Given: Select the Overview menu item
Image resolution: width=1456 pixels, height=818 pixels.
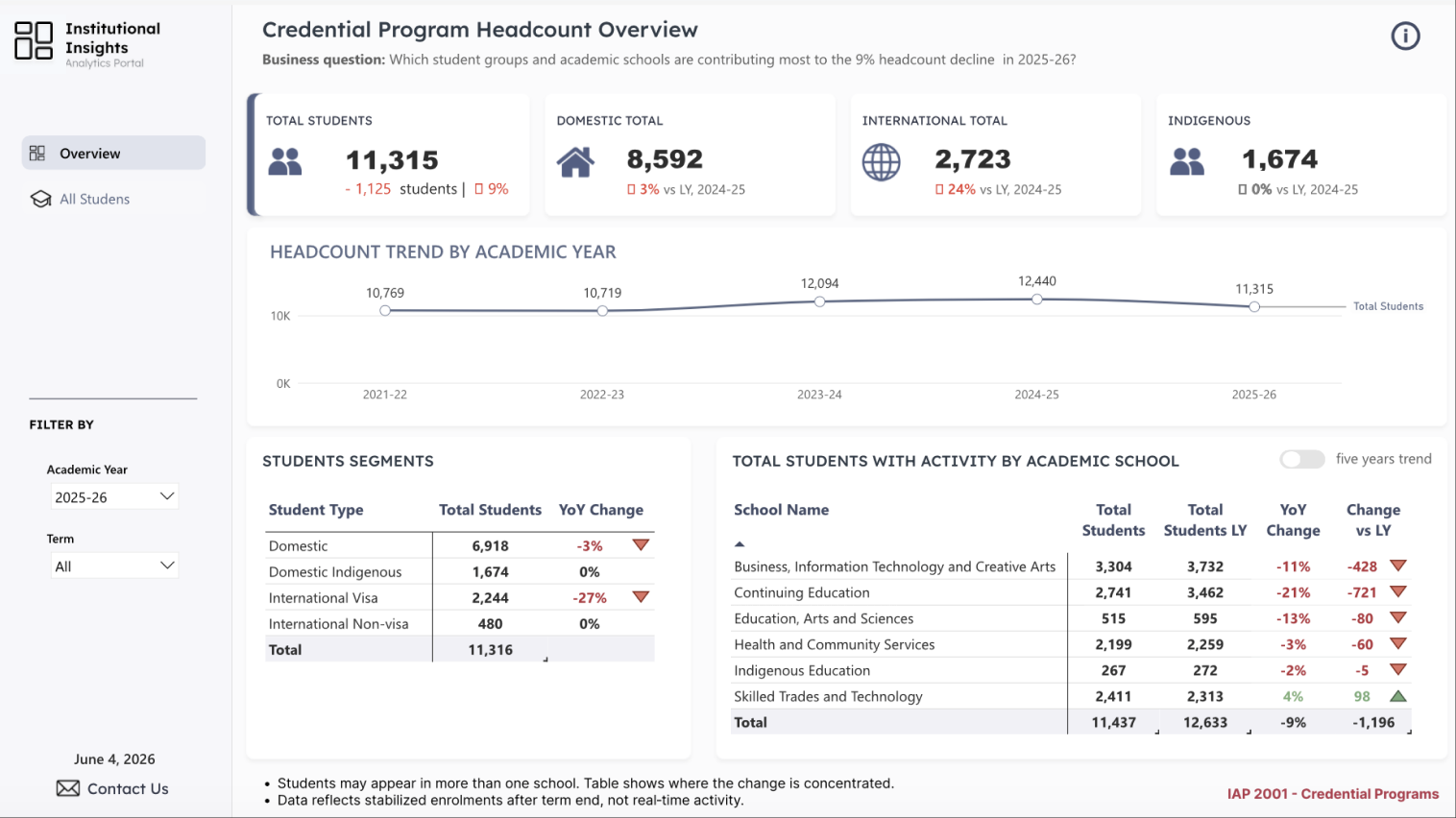Looking at the screenshot, I should click(113, 153).
